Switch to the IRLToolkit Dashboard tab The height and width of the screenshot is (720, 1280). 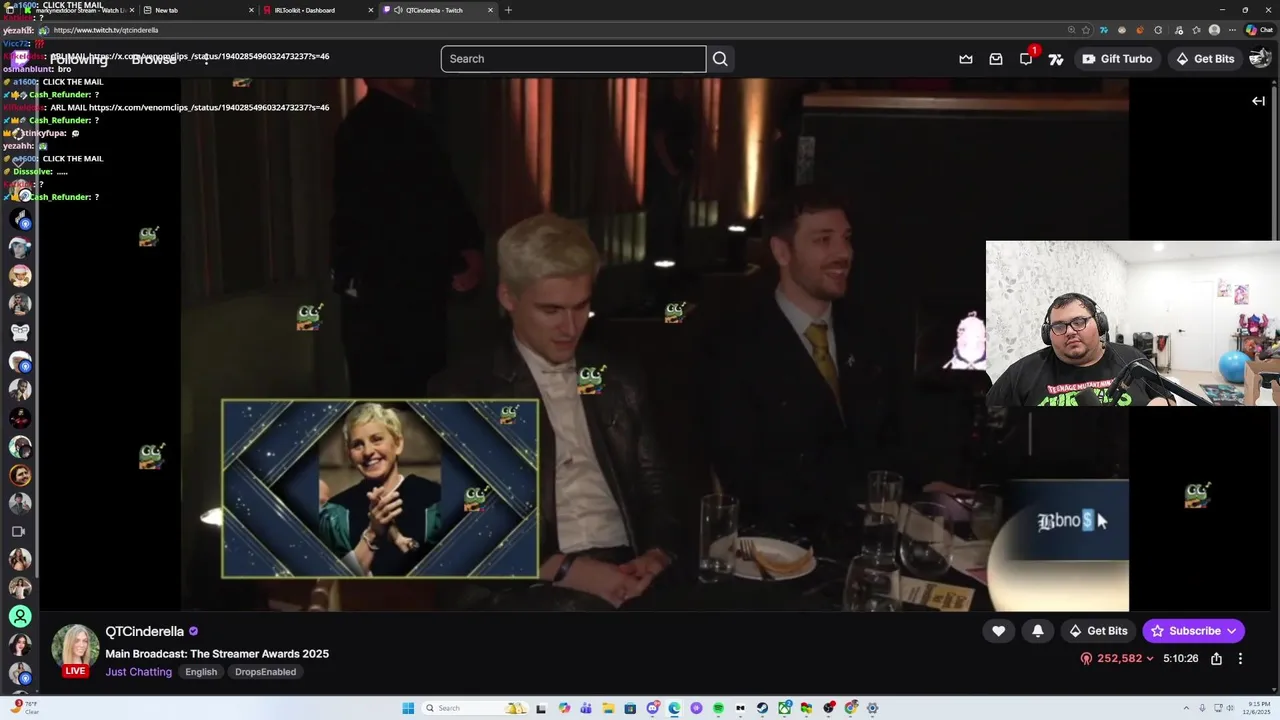click(316, 10)
